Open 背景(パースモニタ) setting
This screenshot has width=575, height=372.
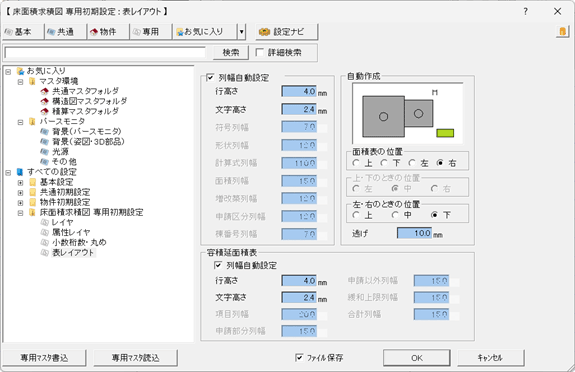[x=87, y=131]
